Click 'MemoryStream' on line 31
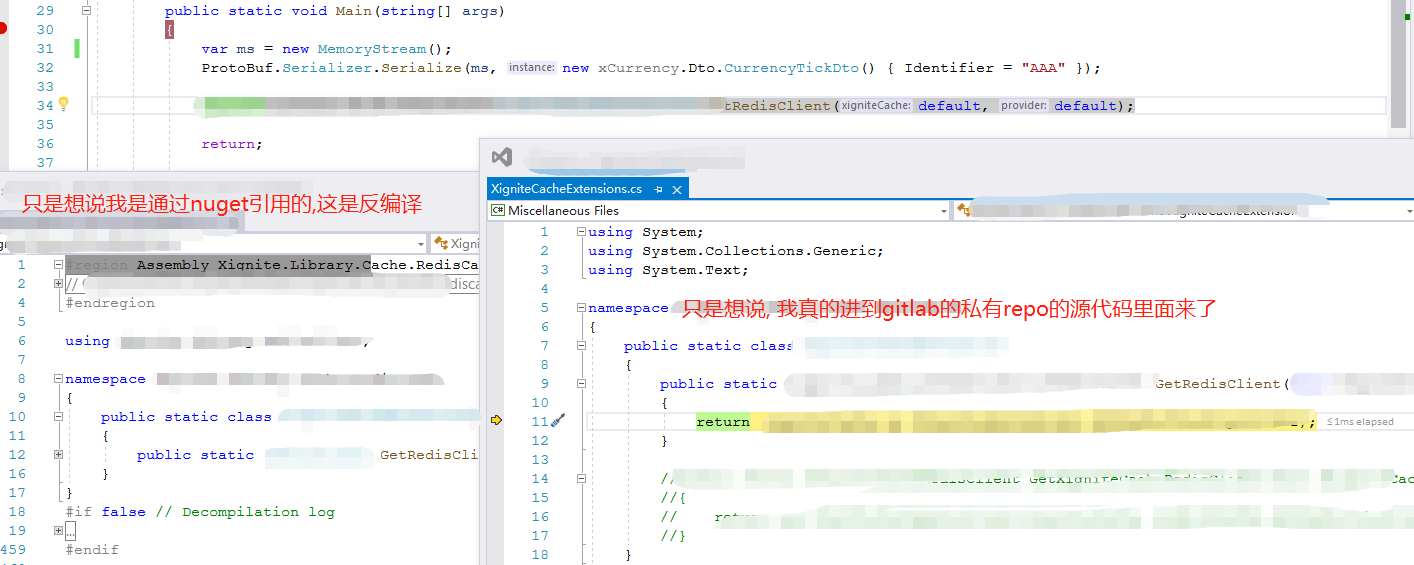The height and width of the screenshot is (565, 1414). (372, 49)
